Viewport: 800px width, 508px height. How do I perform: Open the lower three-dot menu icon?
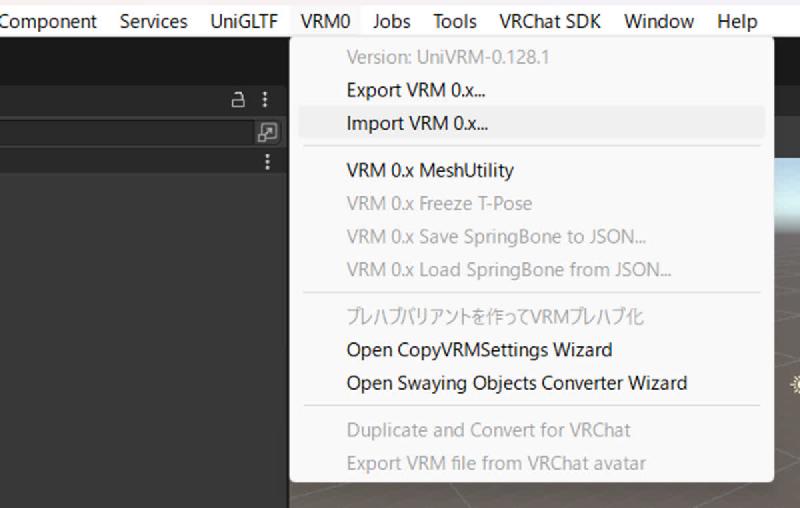[x=267, y=162]
